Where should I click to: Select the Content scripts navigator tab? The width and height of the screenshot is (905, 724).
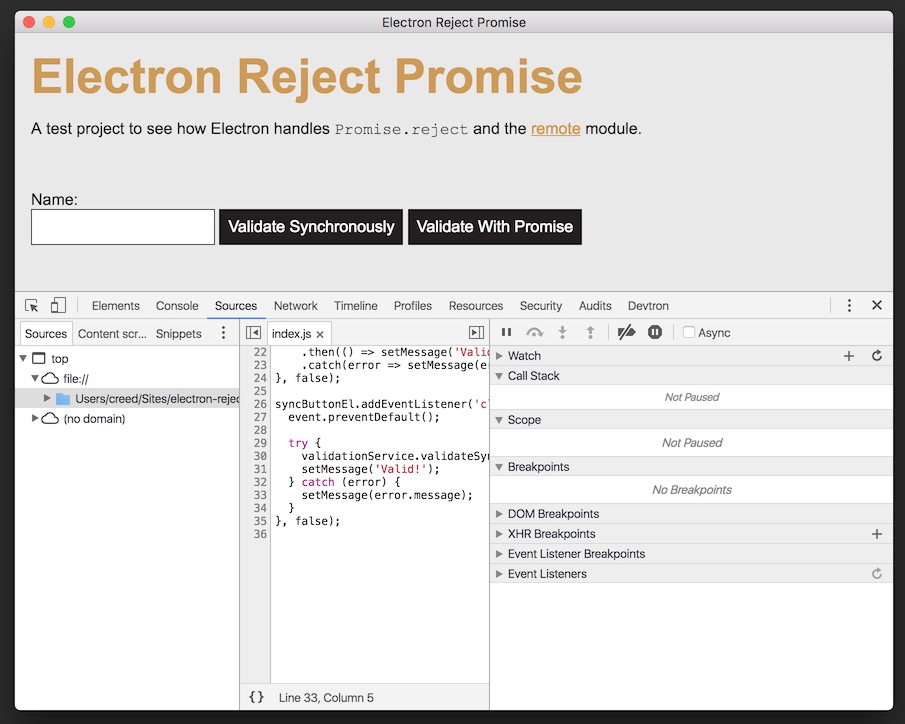click(112, 334)
